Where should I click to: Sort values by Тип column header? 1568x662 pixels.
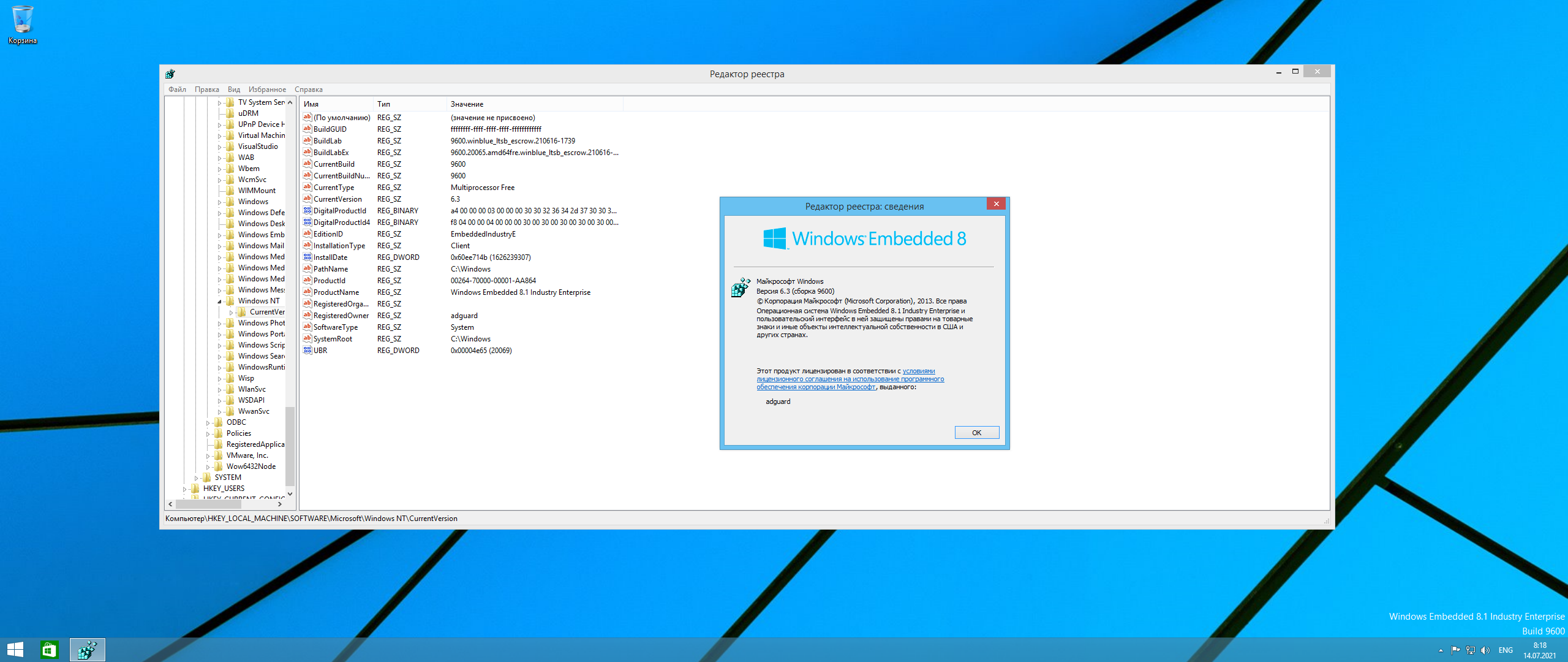tap(410, 104)
